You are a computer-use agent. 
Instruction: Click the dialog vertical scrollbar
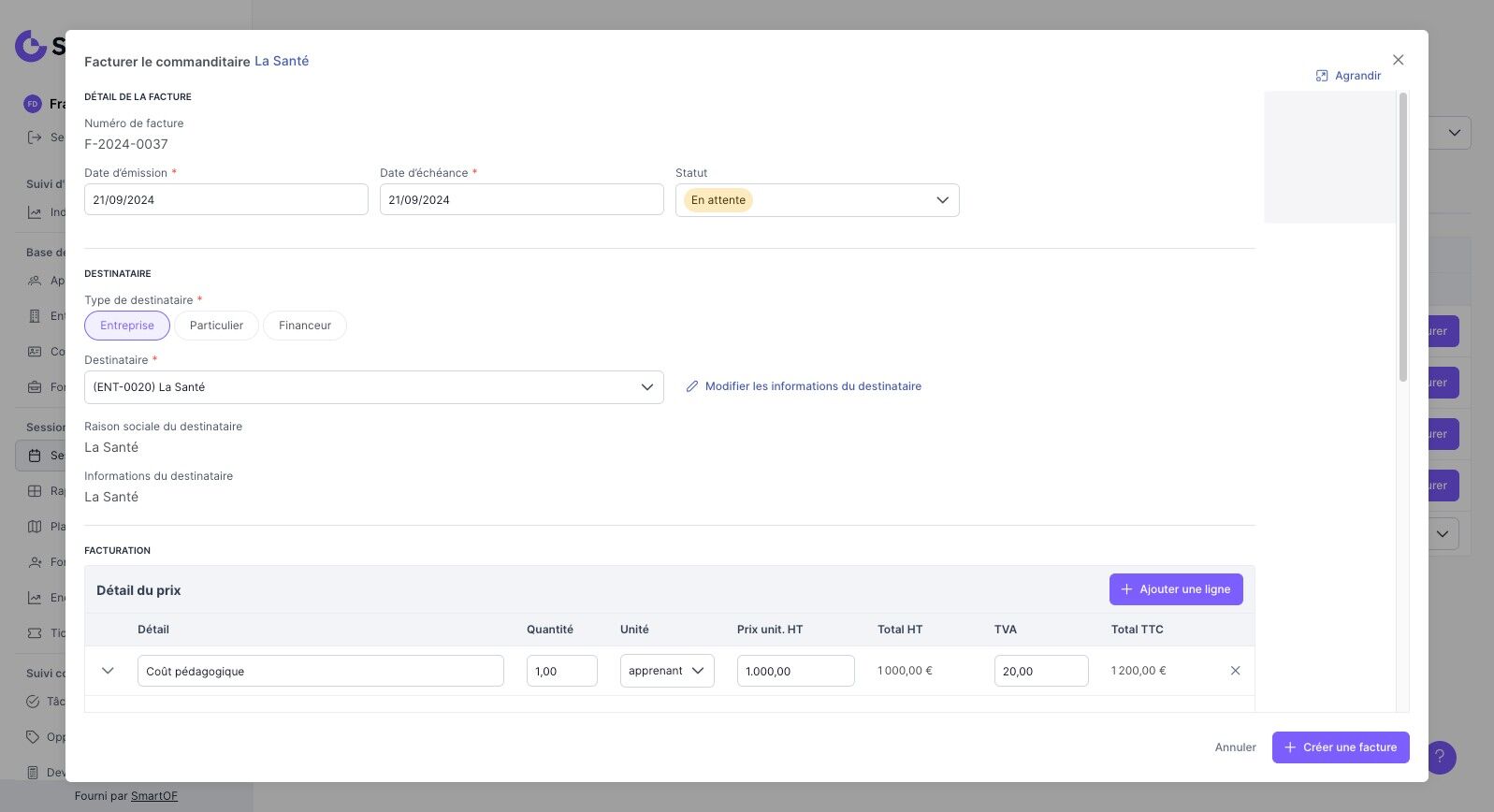point(1402,236)
